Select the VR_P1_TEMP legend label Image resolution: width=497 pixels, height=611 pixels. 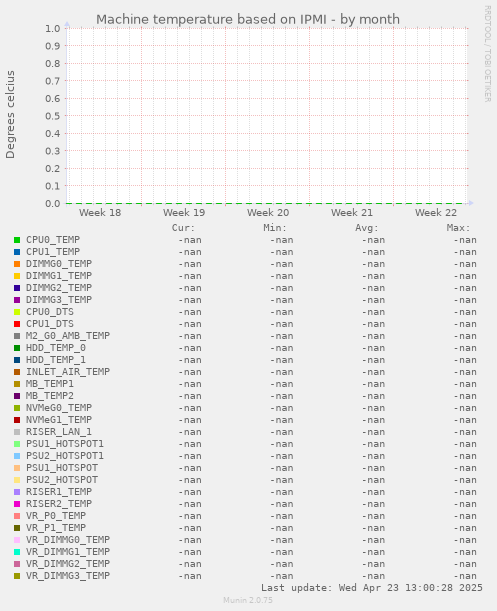(56, 528)
